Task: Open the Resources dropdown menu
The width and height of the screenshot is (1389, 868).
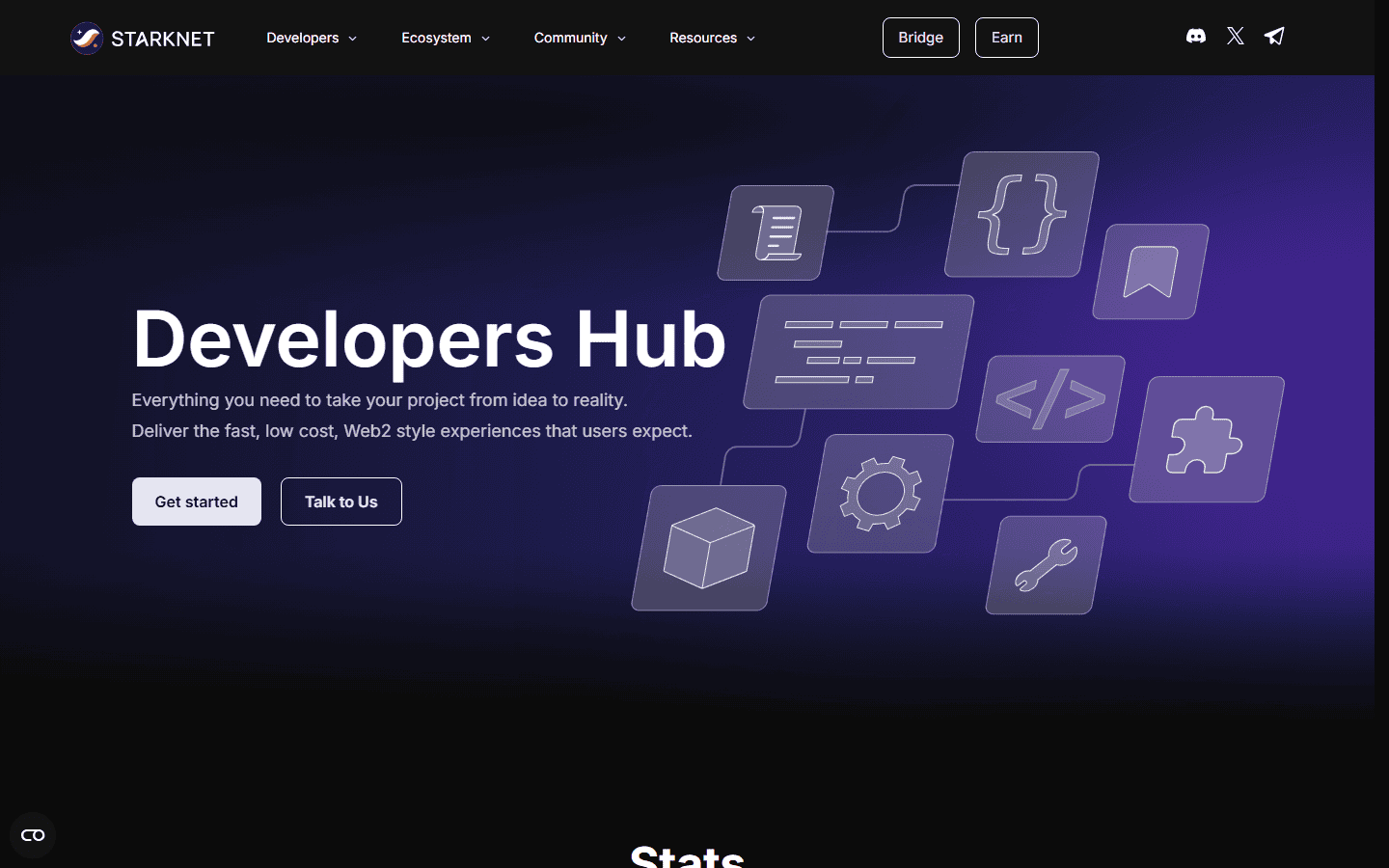Action: 712,38
